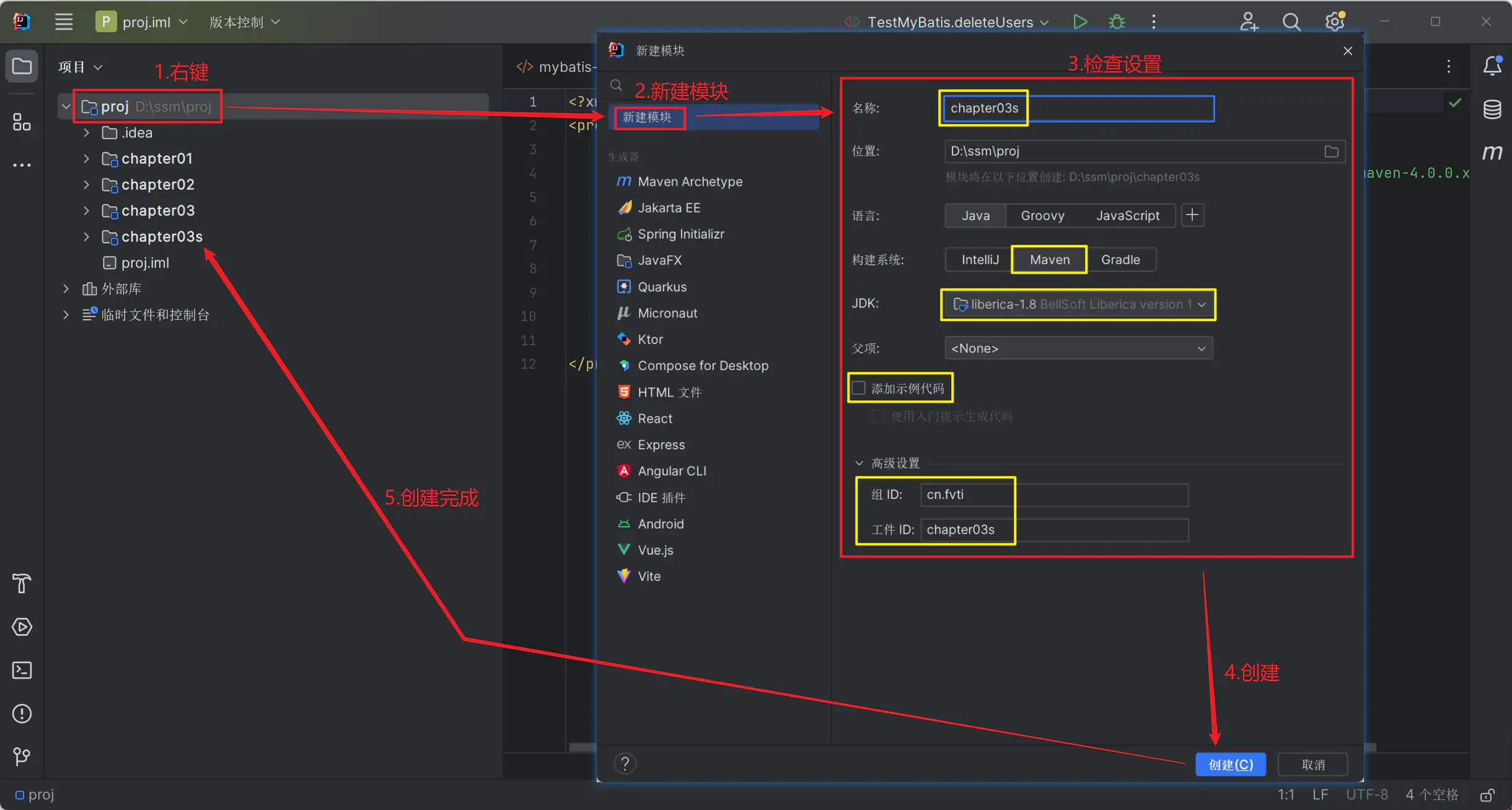Show more tool windows ellipsis
1512x810 pixels.
pos(22,165)
